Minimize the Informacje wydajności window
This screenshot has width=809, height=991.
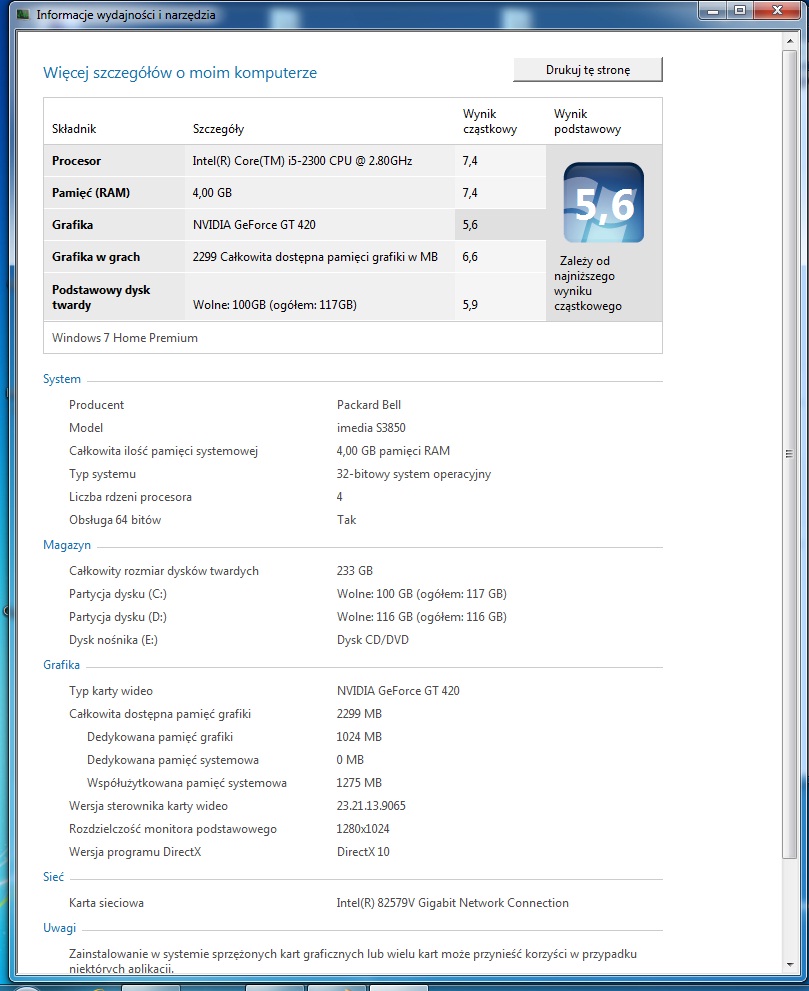point(714,10)
